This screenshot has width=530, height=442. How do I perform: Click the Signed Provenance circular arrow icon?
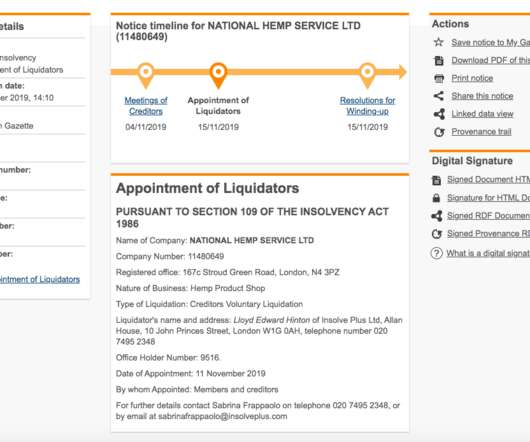tap(436, 234)
